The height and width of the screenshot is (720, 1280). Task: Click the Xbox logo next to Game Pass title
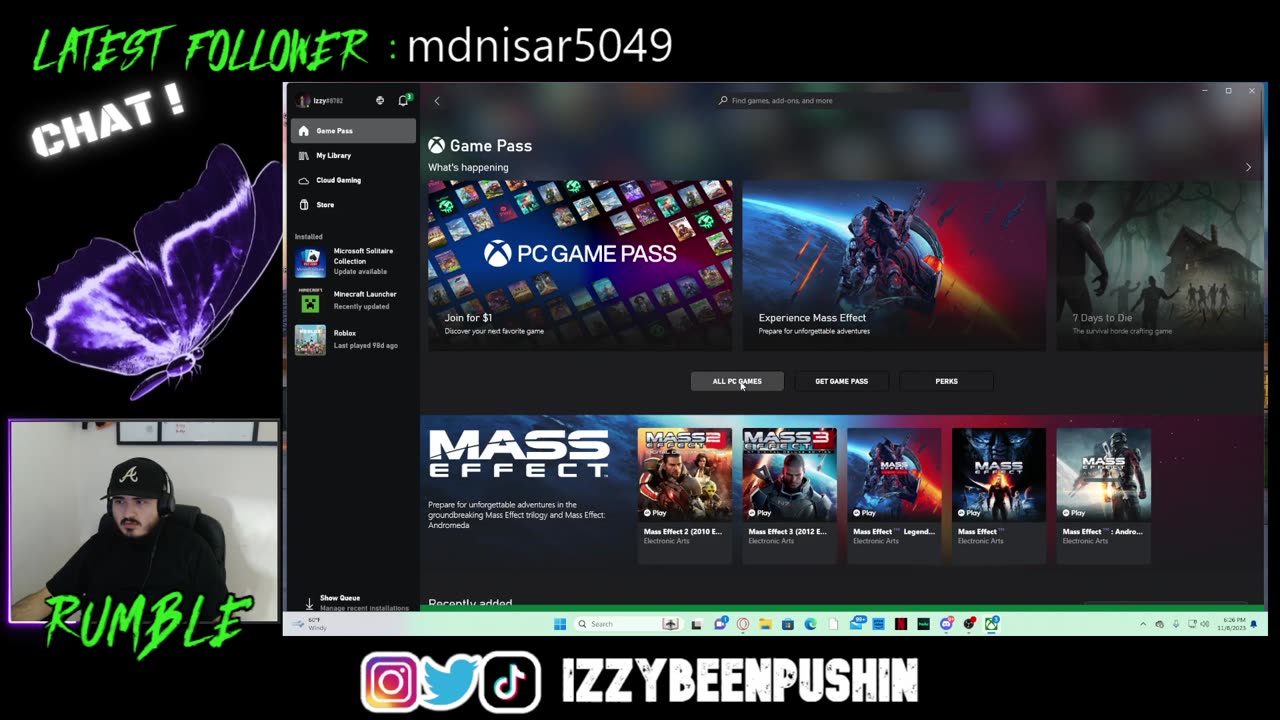[436, 146]
